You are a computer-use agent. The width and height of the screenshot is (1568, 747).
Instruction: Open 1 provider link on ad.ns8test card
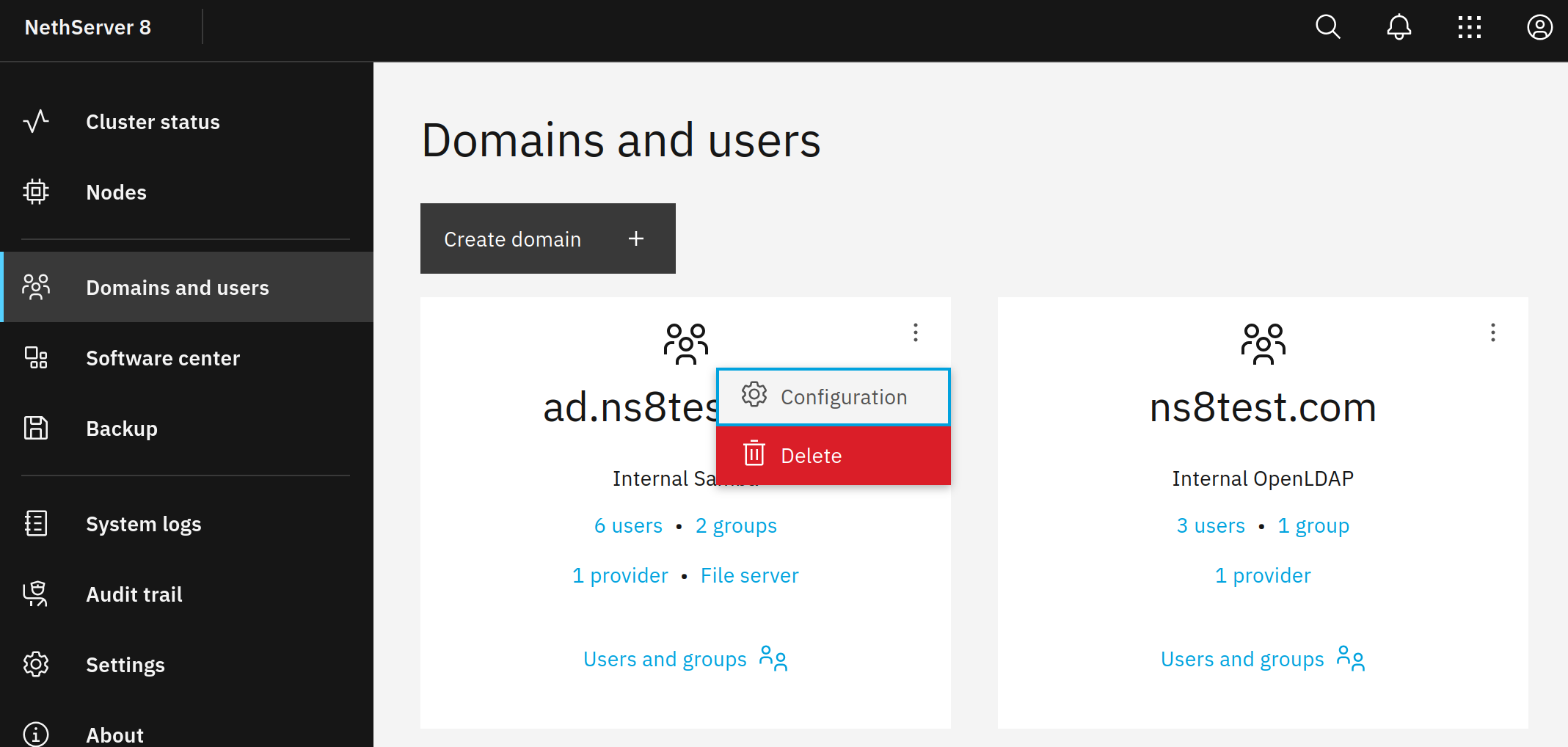coord(620,575)
